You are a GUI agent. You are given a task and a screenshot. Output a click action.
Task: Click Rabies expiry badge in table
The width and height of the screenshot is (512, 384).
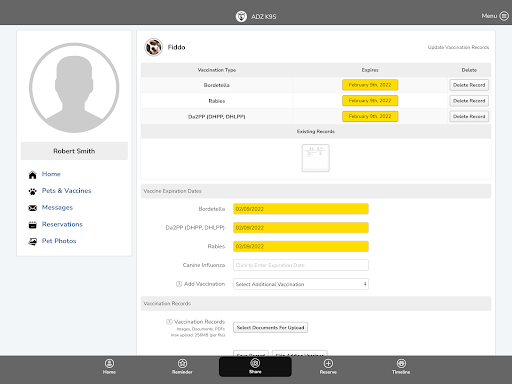[370, 101]
